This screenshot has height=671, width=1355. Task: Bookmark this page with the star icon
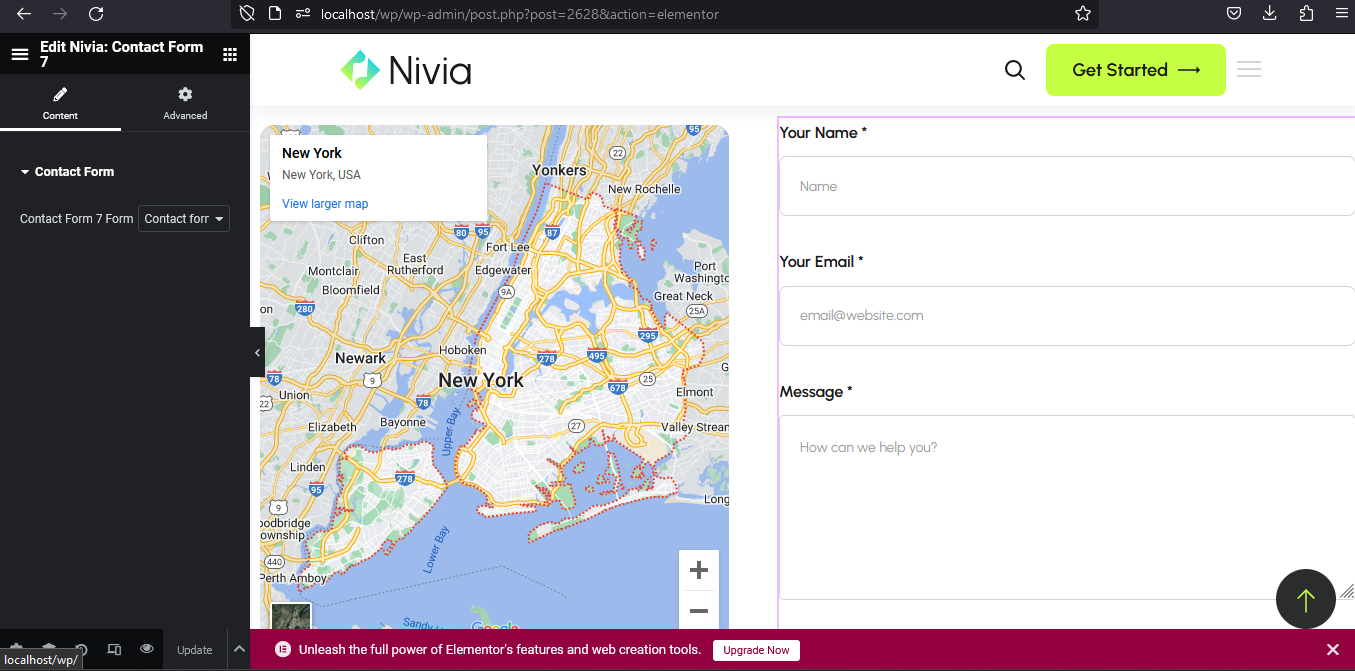tap(1082, 14)
